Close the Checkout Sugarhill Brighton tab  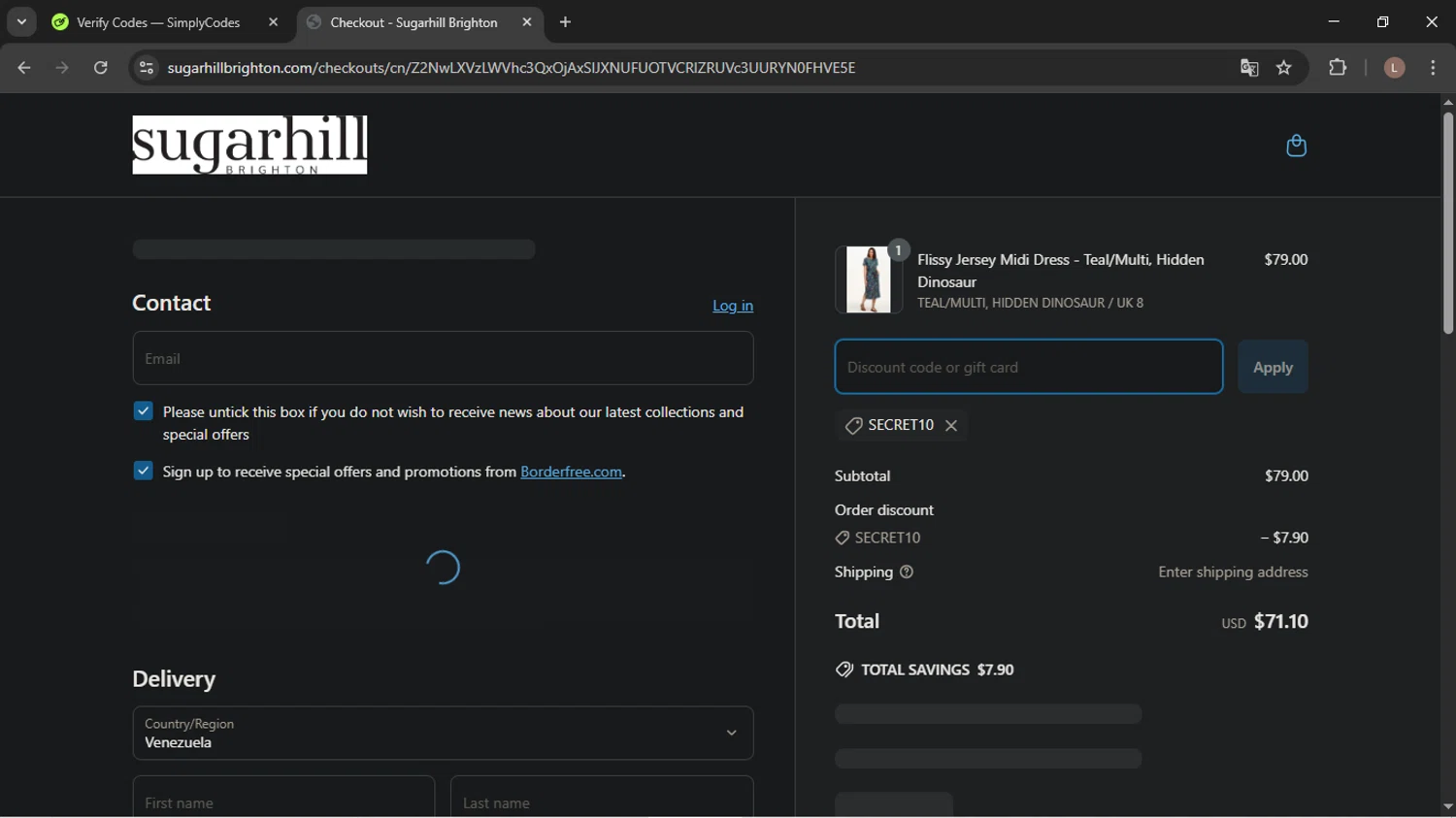[x=527, y=22]
